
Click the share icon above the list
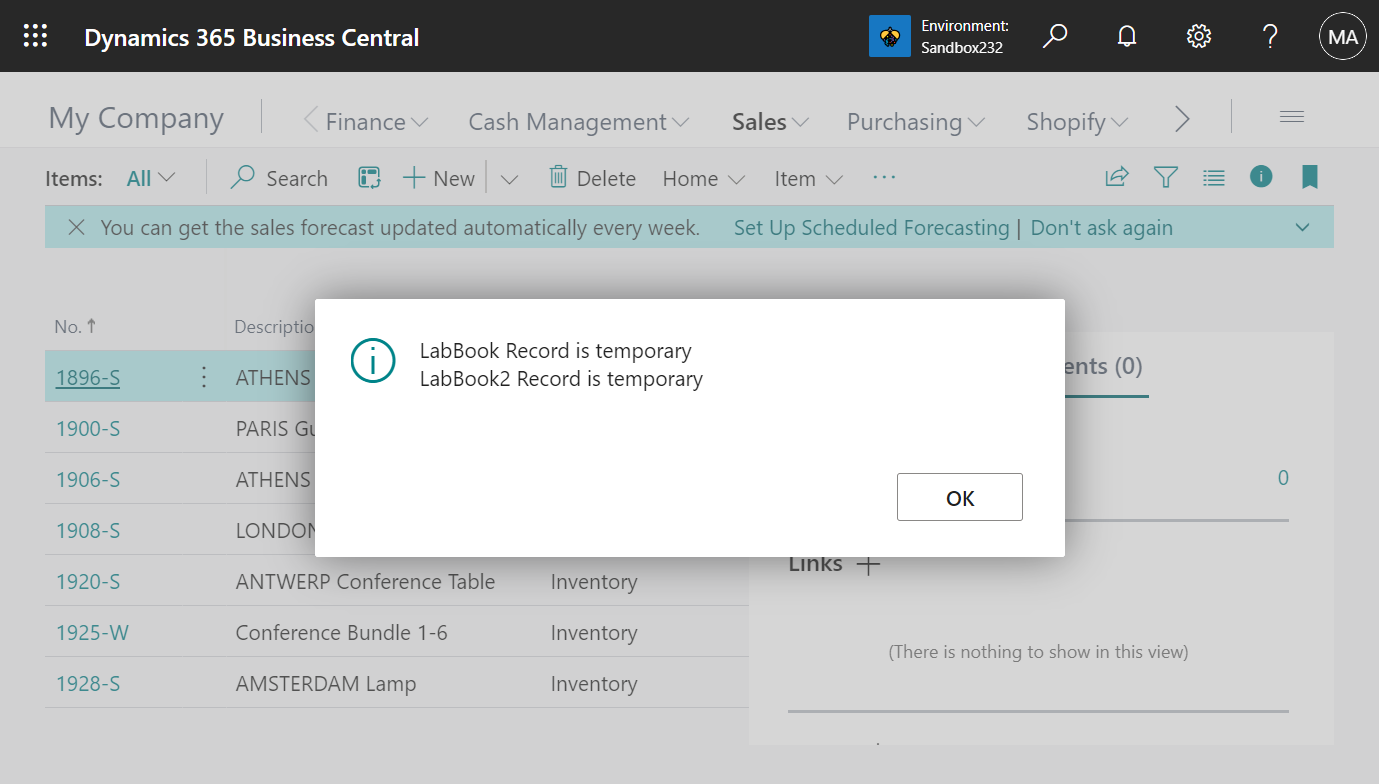pyautogui.click(x=1117, y=177)
